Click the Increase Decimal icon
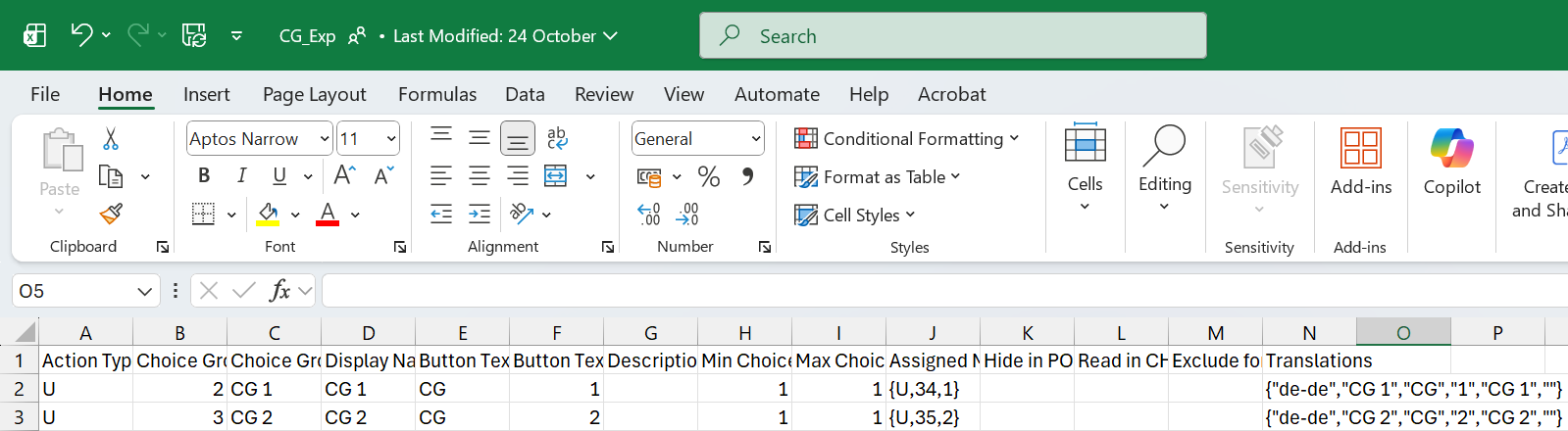The width and height of the screenshot is (1568, 431). coord(648,215)
